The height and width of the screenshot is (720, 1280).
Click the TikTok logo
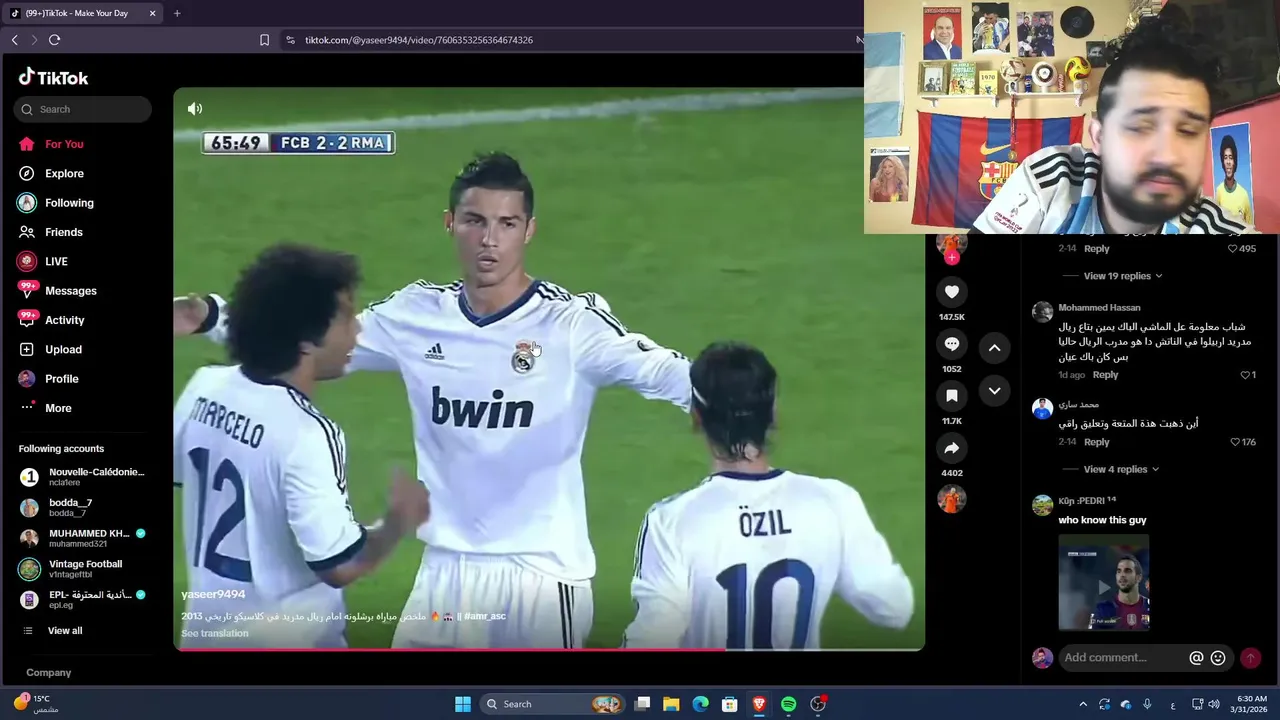53,77
